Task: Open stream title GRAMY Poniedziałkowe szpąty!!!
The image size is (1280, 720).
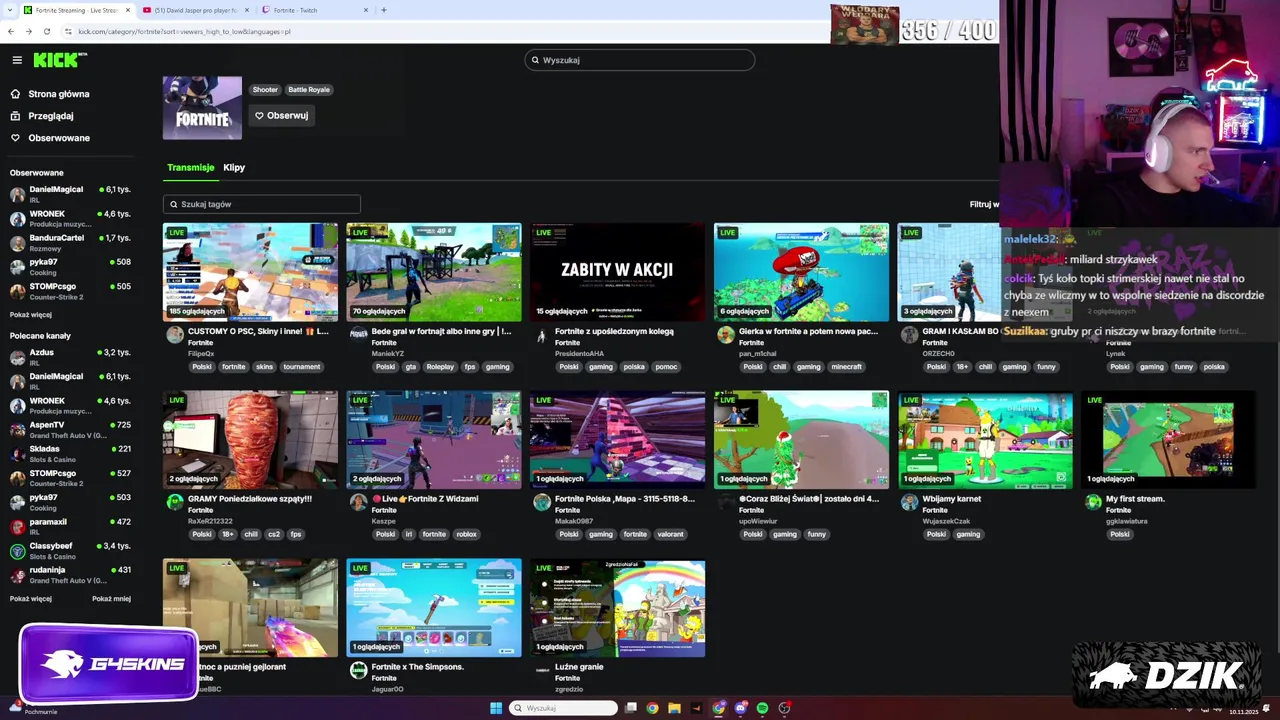Action: pyautogui.click(x=250, y=498)
